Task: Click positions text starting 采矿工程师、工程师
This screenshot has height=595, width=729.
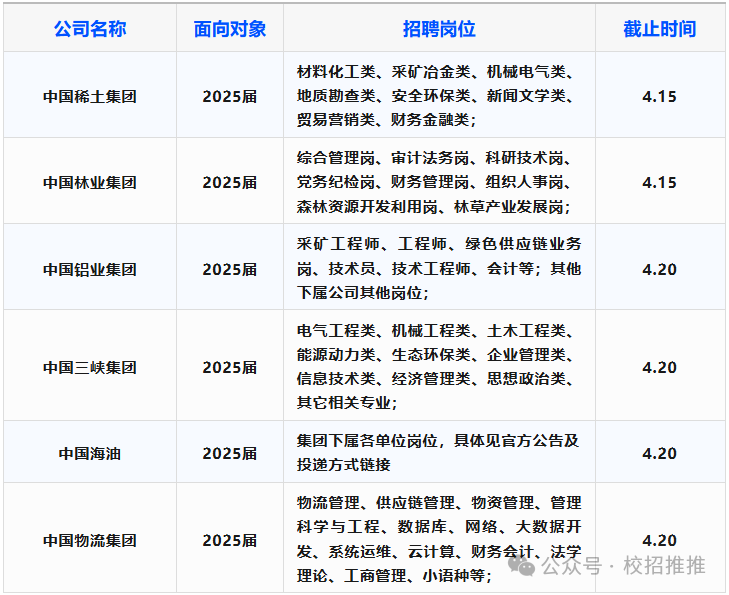Action: pos(439,269)
